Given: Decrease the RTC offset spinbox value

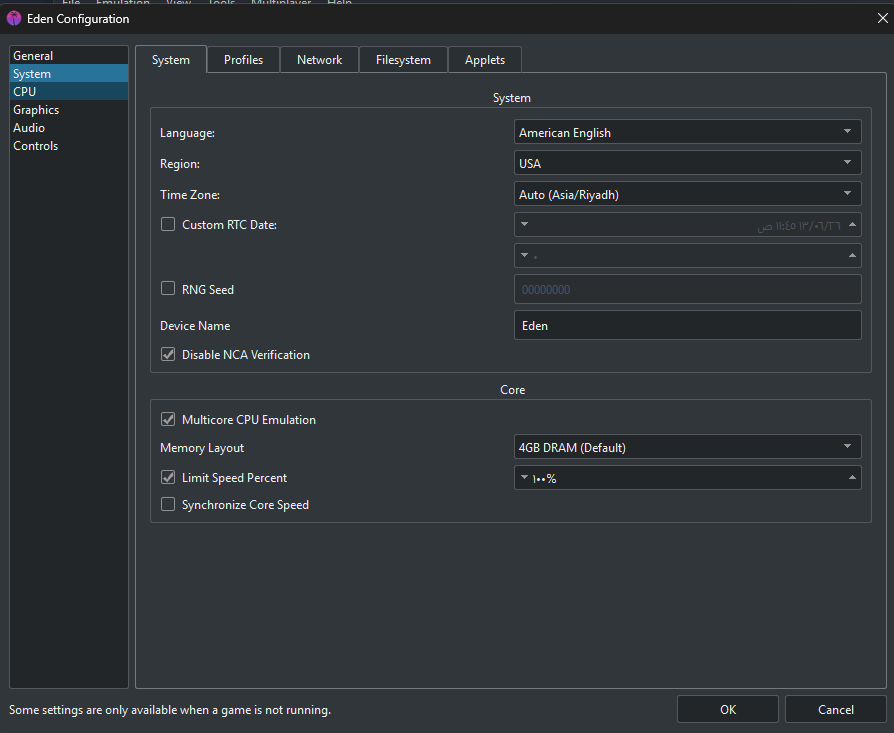Looking at the screenshot, I should click(524, 255).
